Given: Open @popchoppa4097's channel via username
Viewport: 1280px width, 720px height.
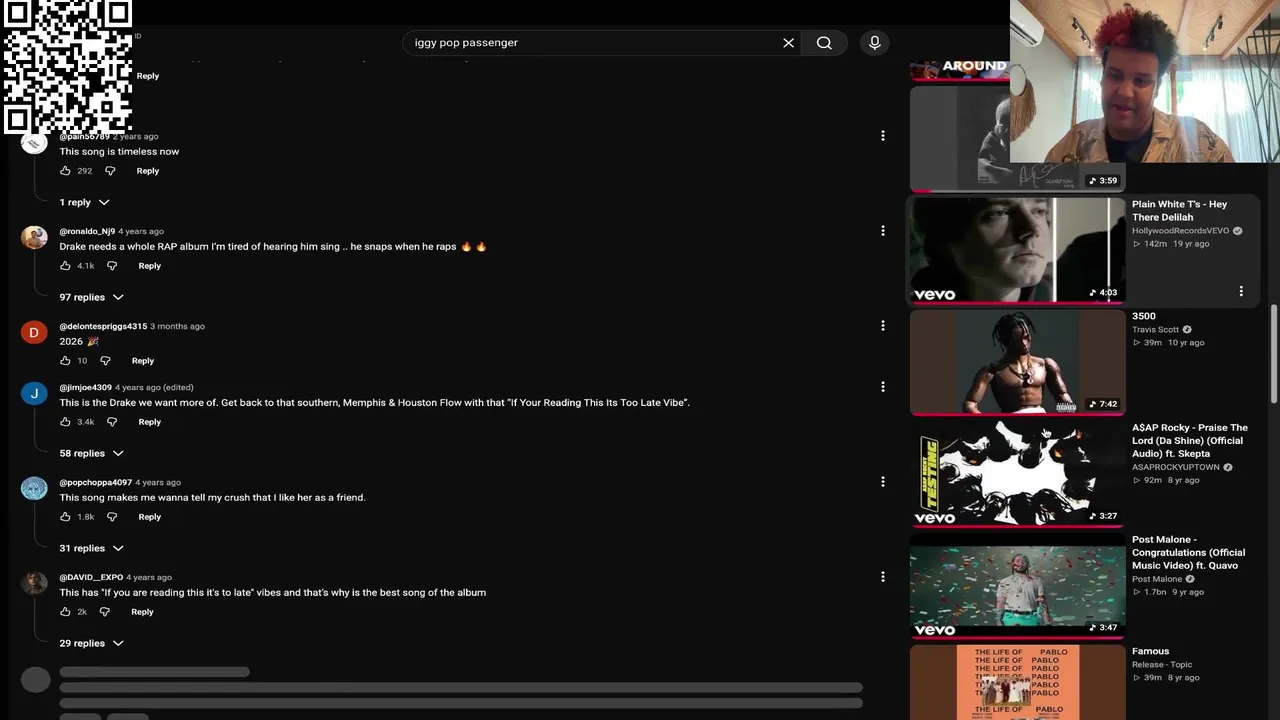Looking at the screenshot, I should tap(96, 482).
